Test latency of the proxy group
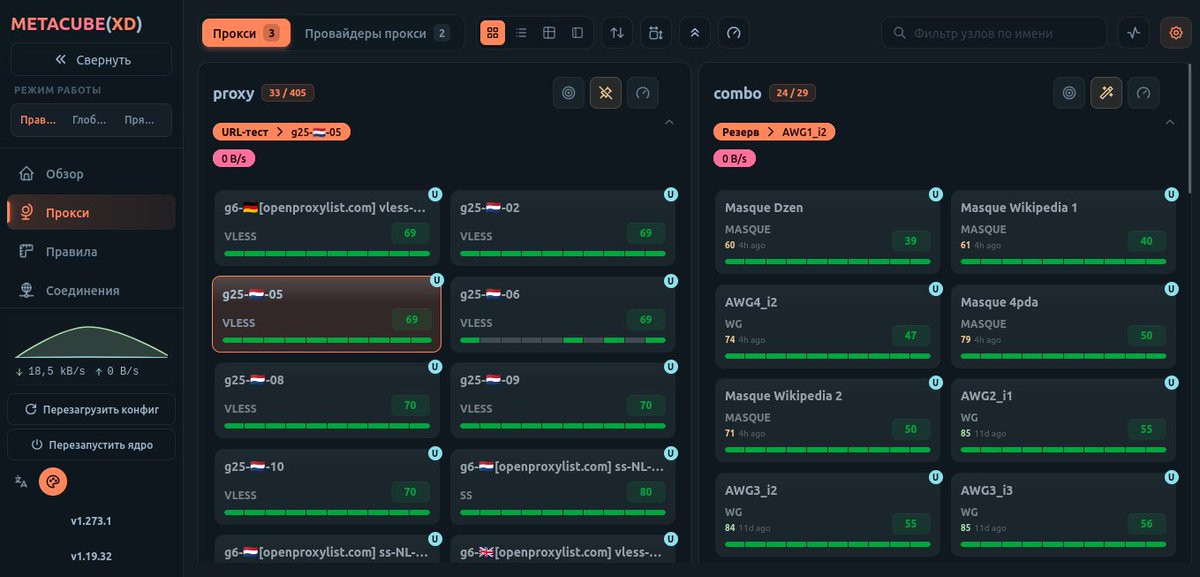 [643, 93]
